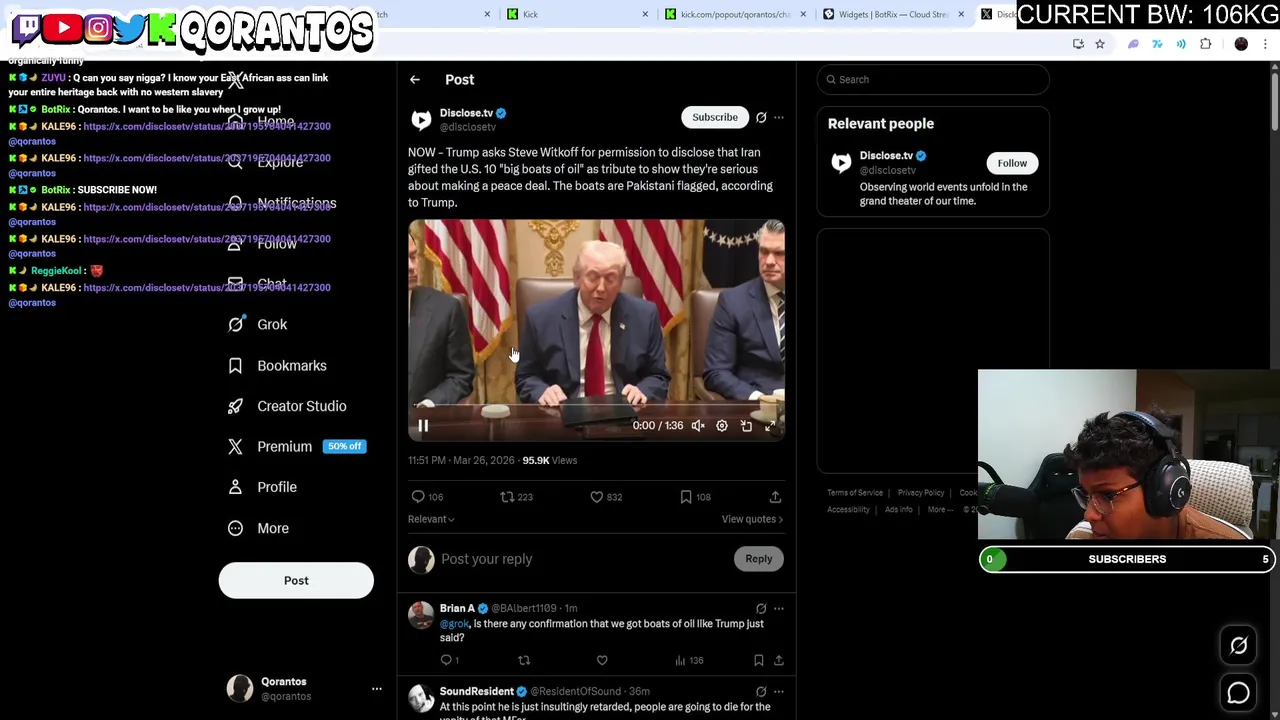Screen dimensions: 1280x720
Task: Open Grok in the sidebar
Action: pos(258,324)
